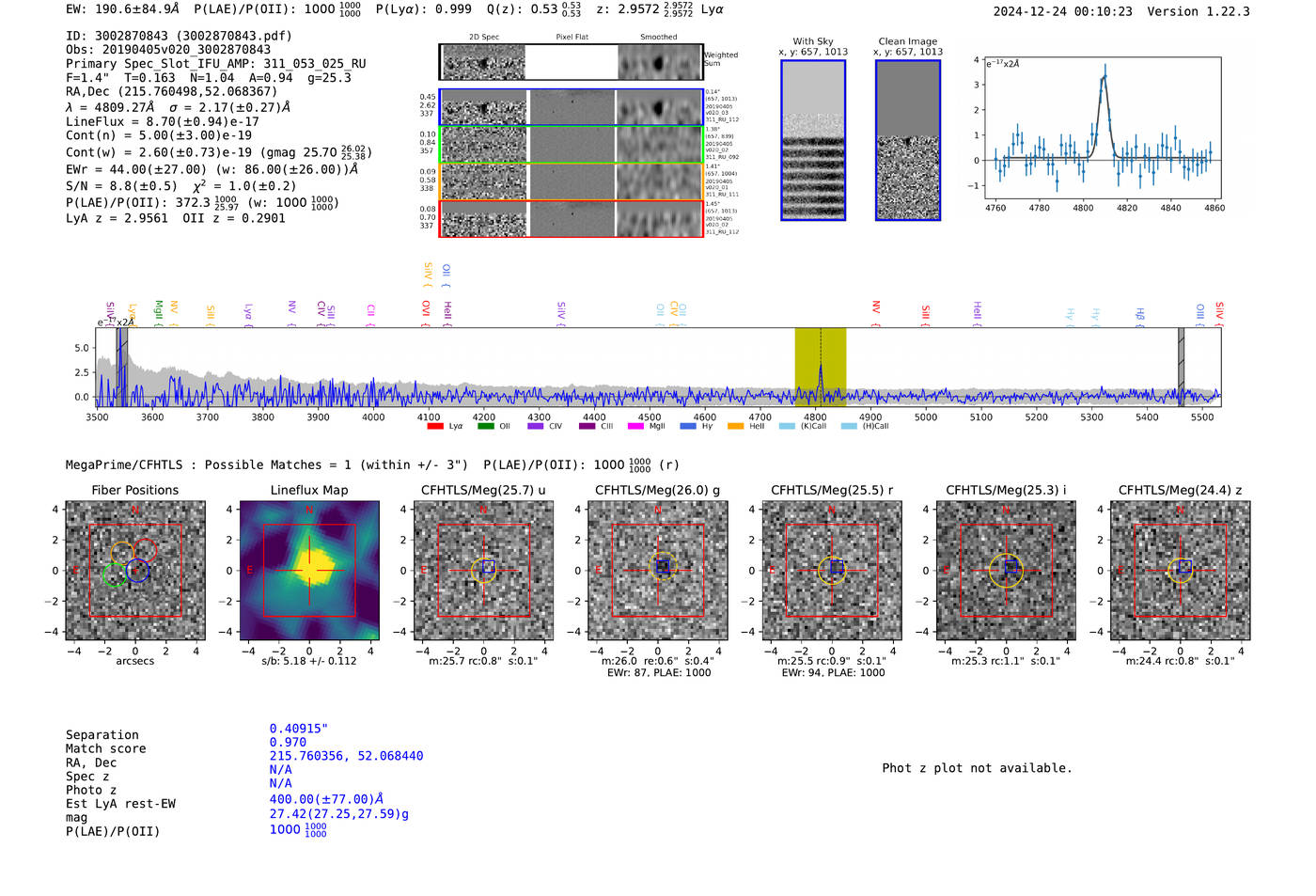Open the CFHTLS/Meg(25.3) i band image
Viewport: 1316px width, 896px height.
click(1006, 571)
